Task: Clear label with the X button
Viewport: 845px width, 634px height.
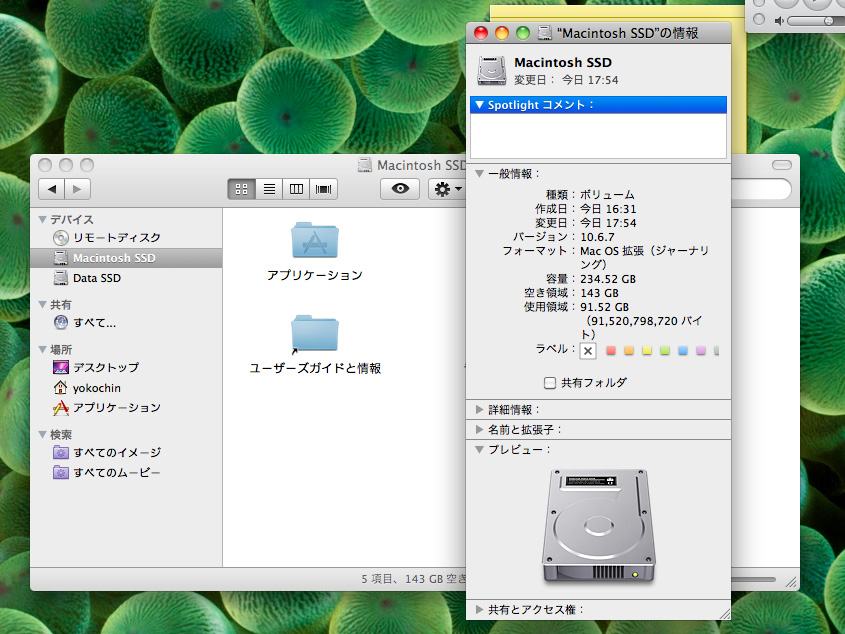Action: click(x=588, y=351)
